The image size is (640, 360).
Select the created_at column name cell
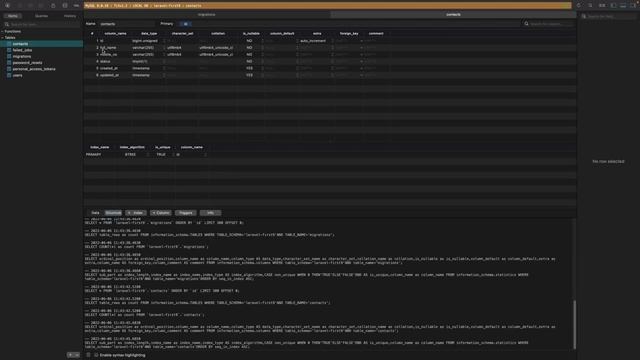(109, 69)
